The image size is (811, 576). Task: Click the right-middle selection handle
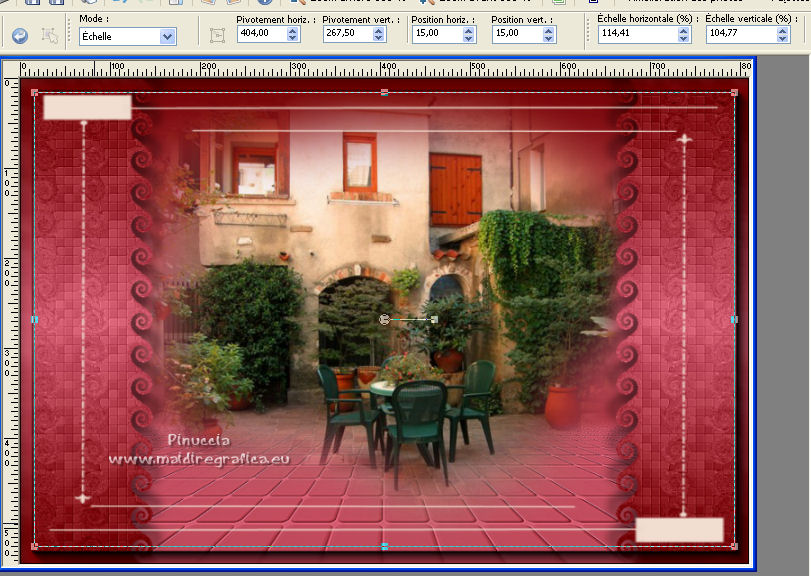point(734,320)
